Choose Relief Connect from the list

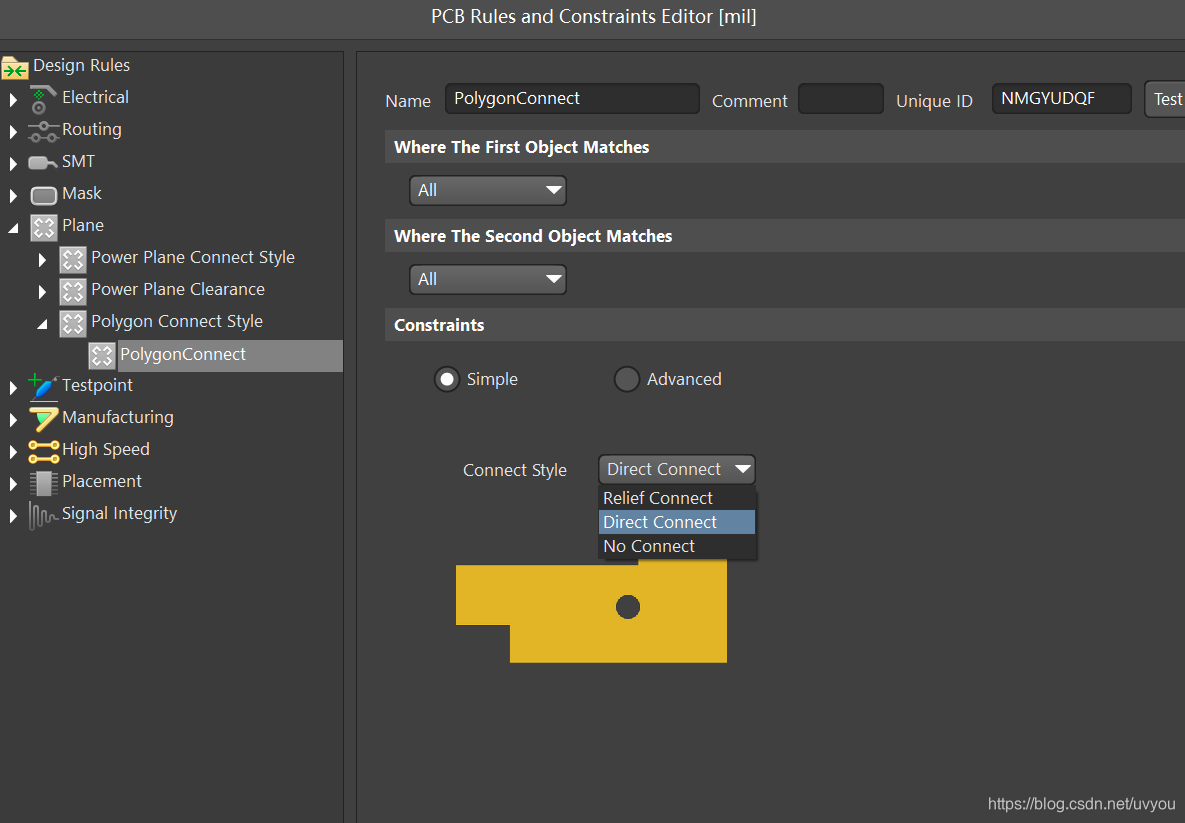[658, 498]
